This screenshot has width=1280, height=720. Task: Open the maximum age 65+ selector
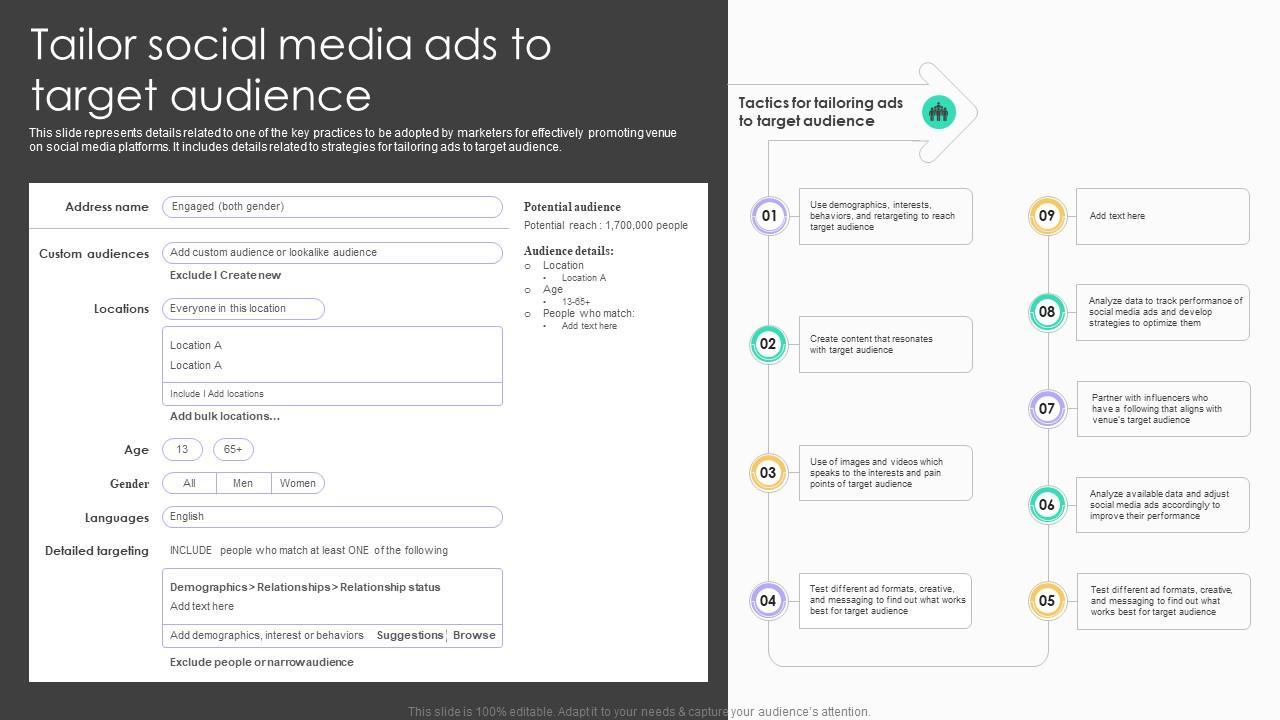(x=233, y=450)
